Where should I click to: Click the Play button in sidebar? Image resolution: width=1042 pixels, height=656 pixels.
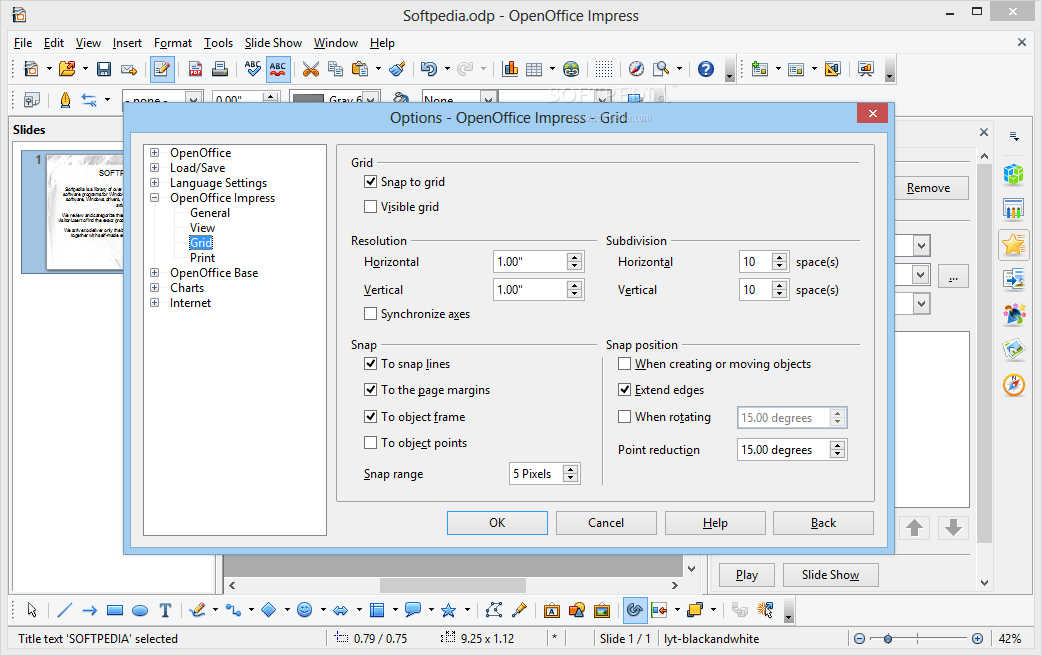click(x=747, y=575)
